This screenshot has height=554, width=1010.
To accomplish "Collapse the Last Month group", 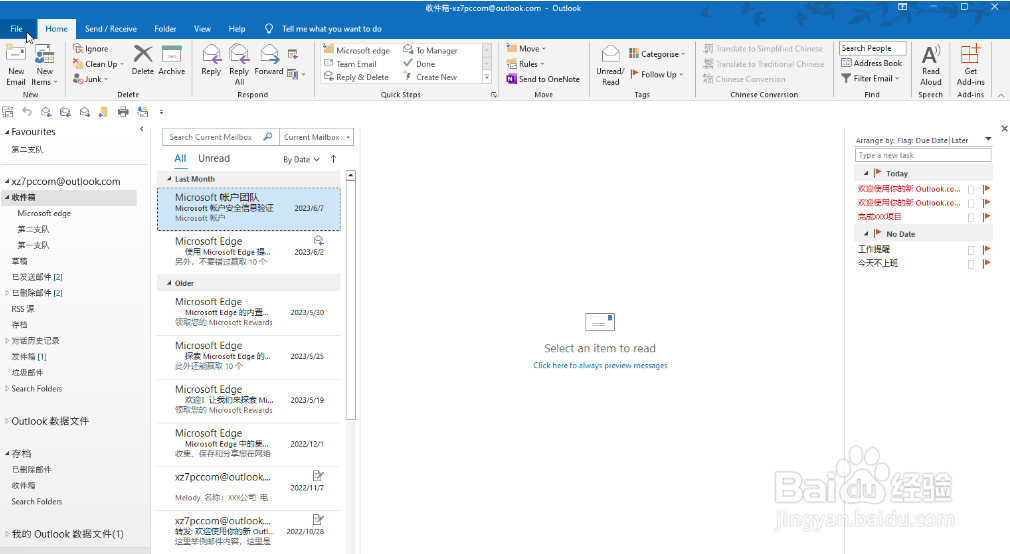I will pos(169,179).
